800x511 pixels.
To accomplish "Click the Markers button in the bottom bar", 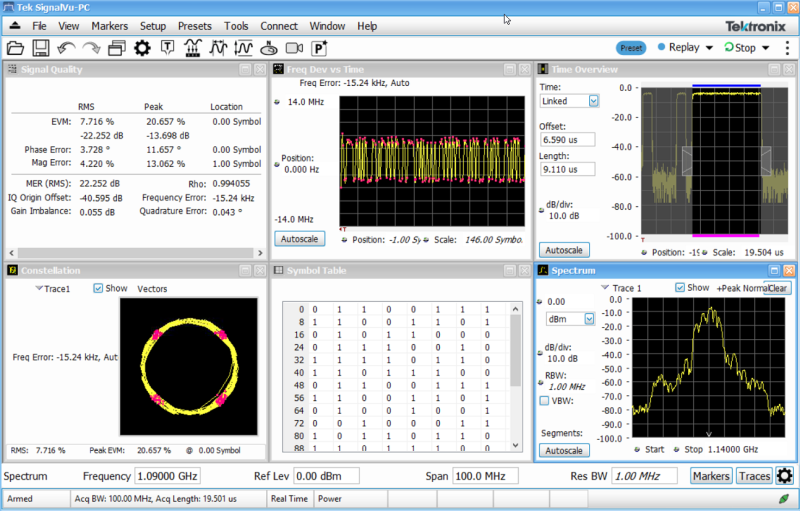I will (x=711, y=476).
